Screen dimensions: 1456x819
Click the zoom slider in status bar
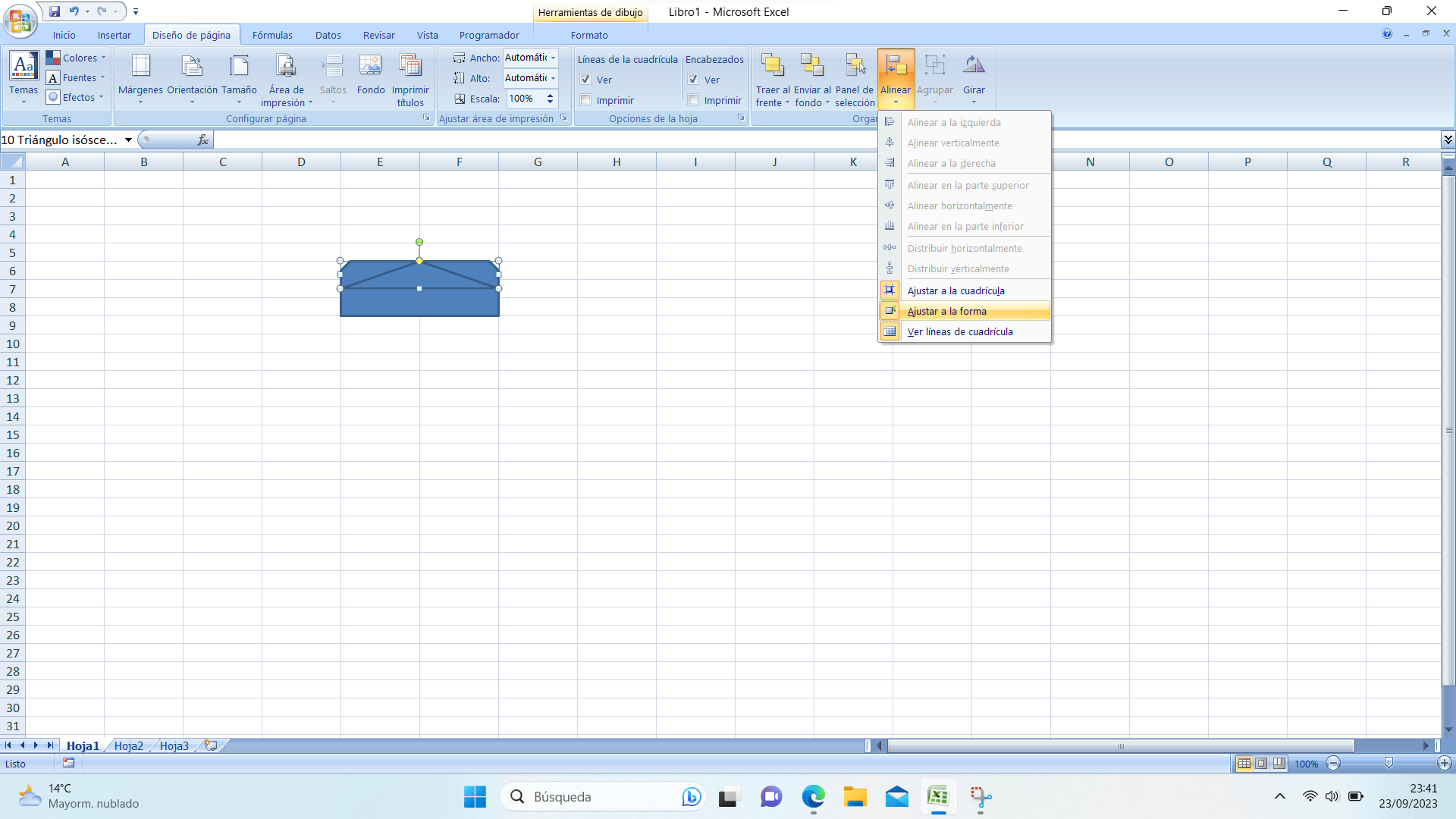coord(1388,764)
